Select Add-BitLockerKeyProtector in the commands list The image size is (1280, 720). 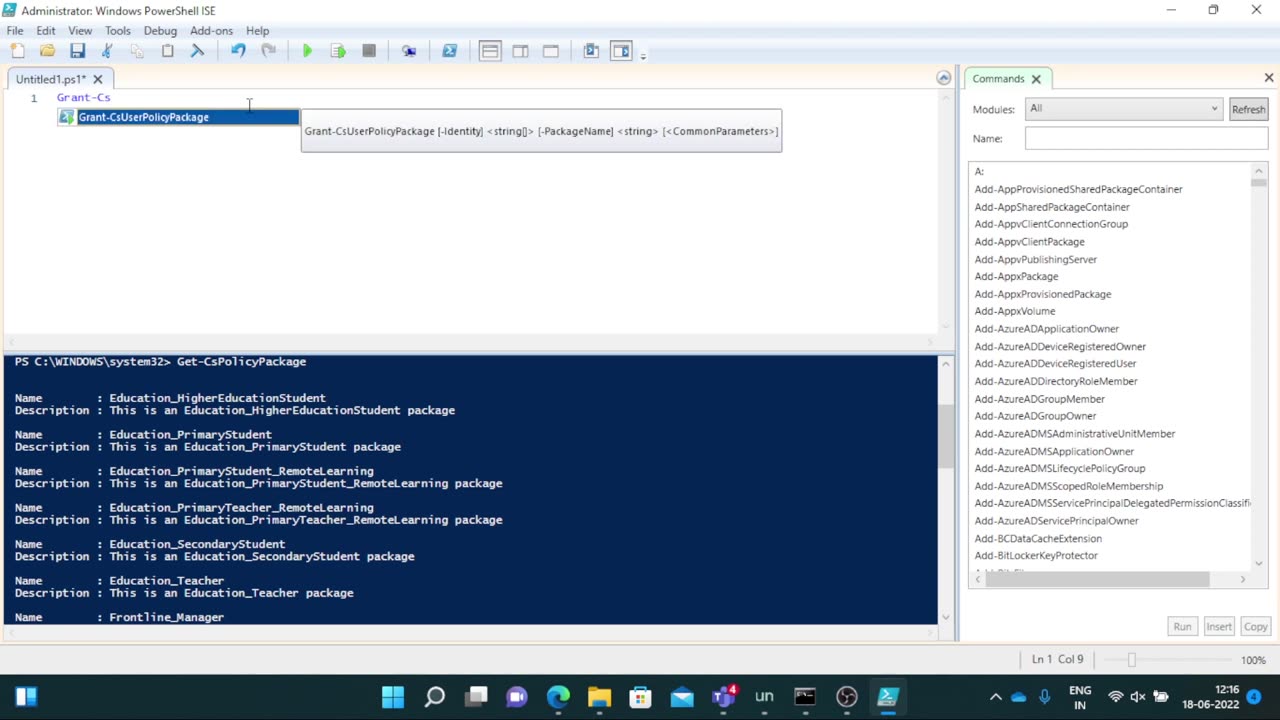(x=1036, y=556)
